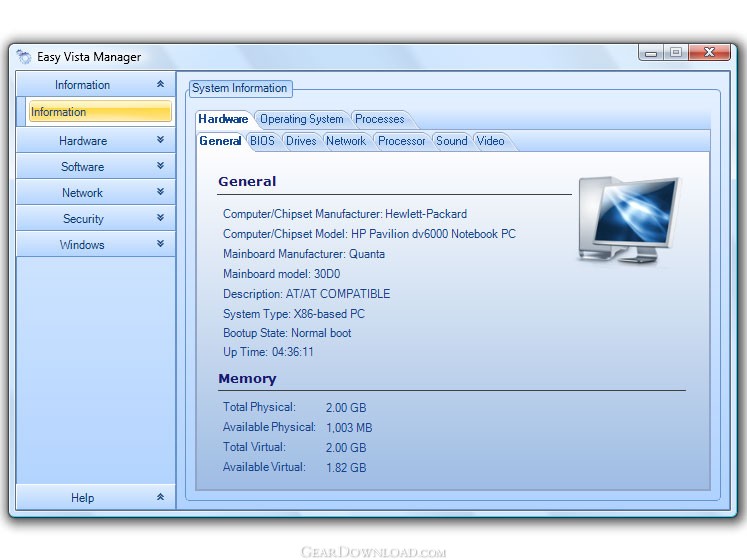The width and height of the screenshot is (747, 560).
Task: Open the BIOS sub-tab
Action: [x=262, y=141]
